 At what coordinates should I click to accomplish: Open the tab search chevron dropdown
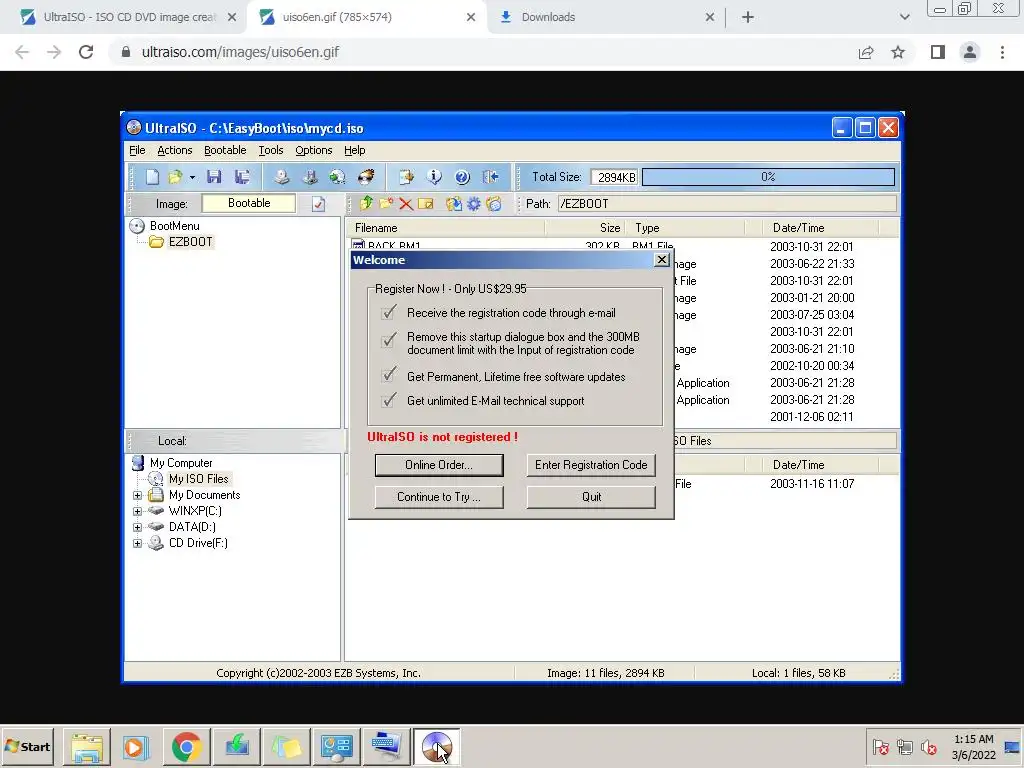pyautogui.click(x=904, y=17)
